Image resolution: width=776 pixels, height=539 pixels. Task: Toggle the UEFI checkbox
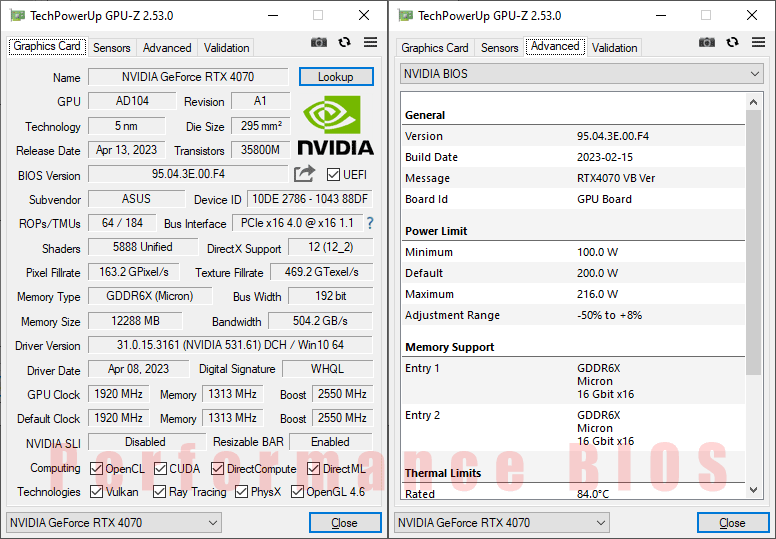(x=333, y=175)
